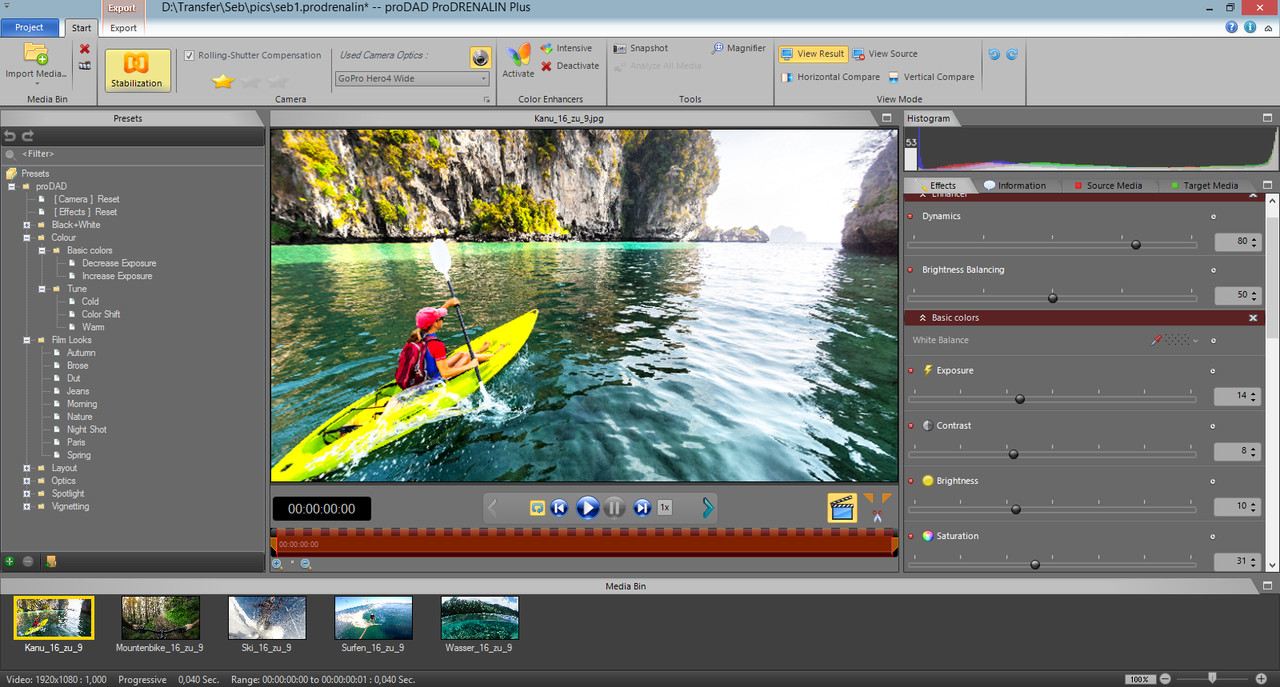Open Import Media in Media Bin
The height and width of the screenshot is (687, 1280).
[36, 62]
